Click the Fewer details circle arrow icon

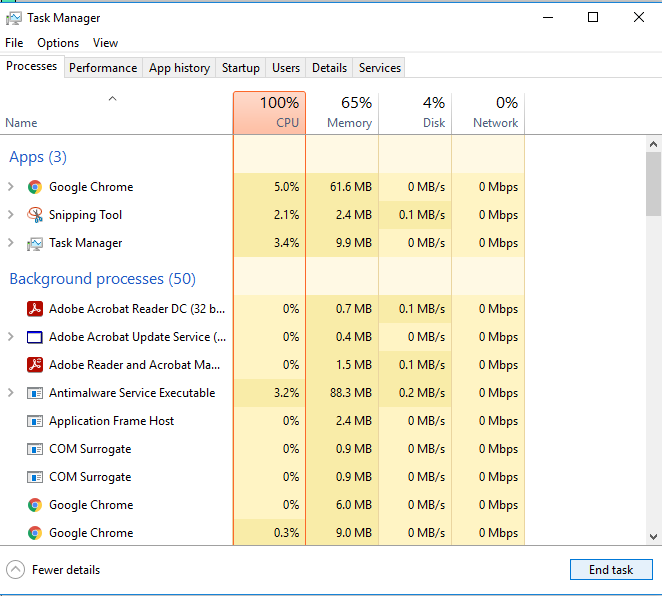click(x=16, y=570)
